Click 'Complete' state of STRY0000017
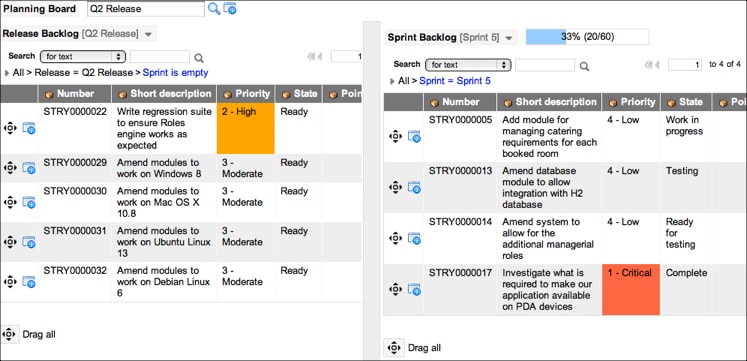747x361 pixels. pos(686,273)
